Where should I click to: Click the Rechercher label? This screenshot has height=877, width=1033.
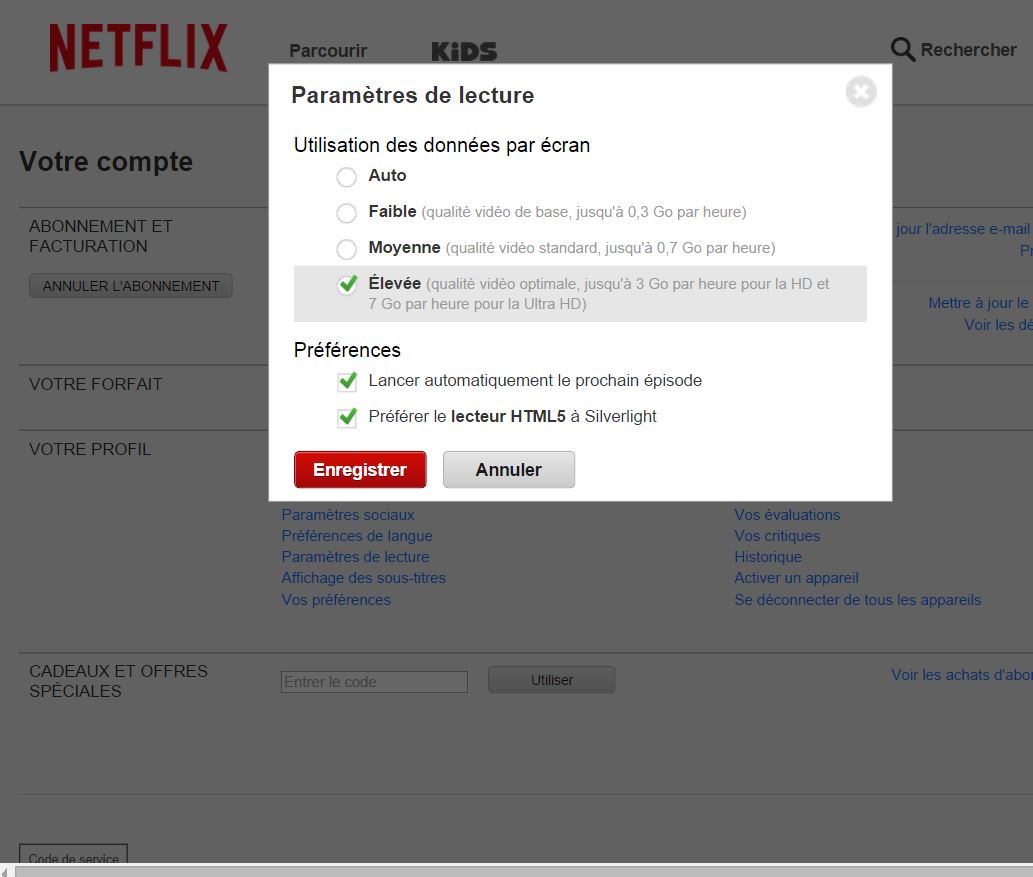[968, 50]
